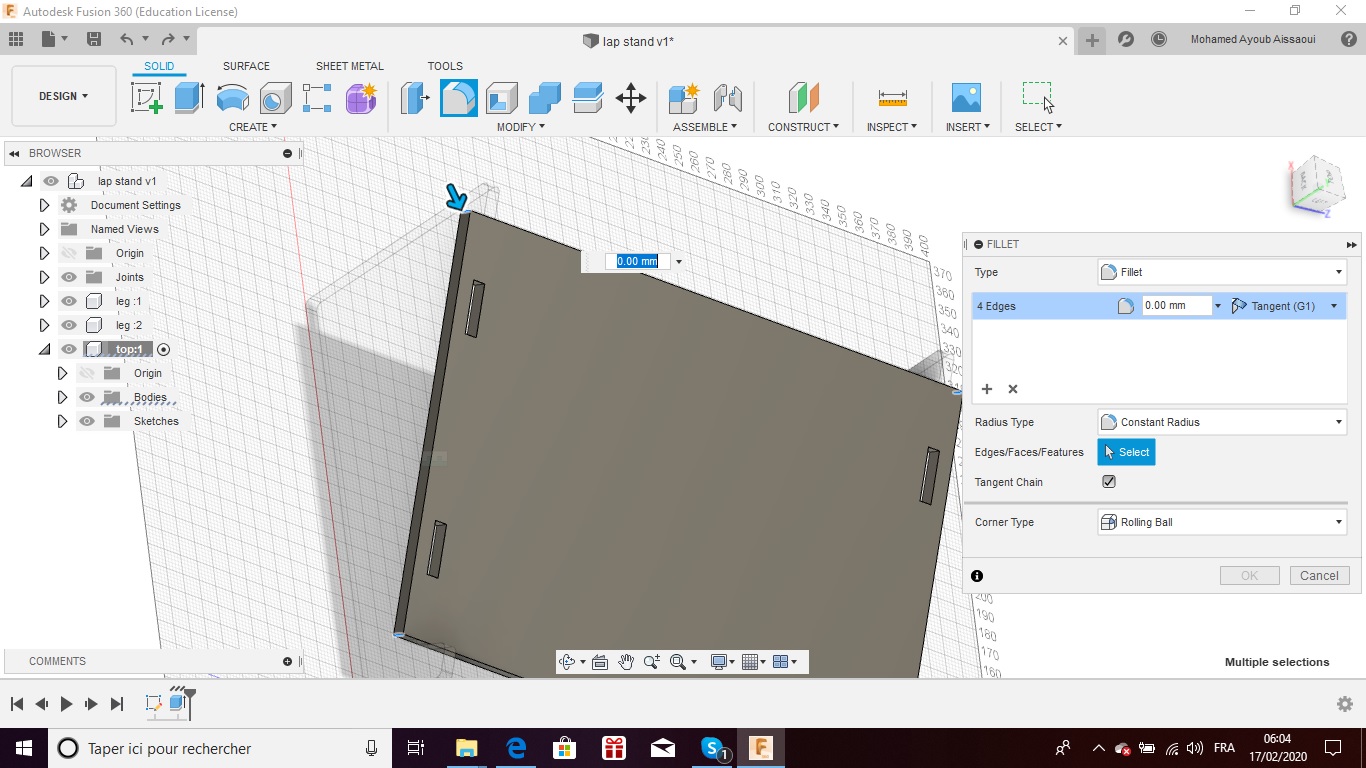The width and height of the screenshot is (1366, 768).
Task: Click the Insert image icon
Action: pos(966,98)
